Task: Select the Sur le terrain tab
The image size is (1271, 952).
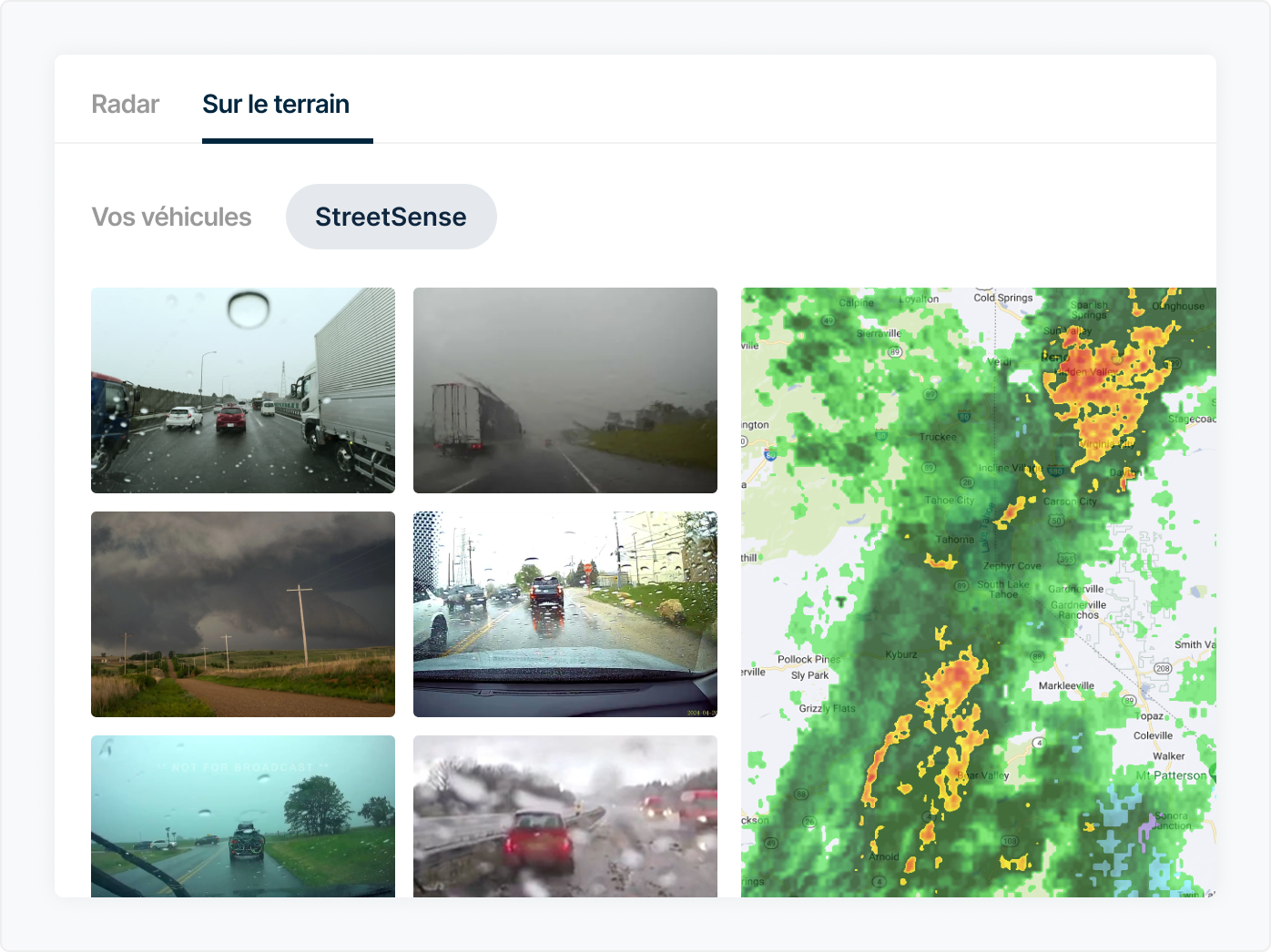Action: click(276, 105)
